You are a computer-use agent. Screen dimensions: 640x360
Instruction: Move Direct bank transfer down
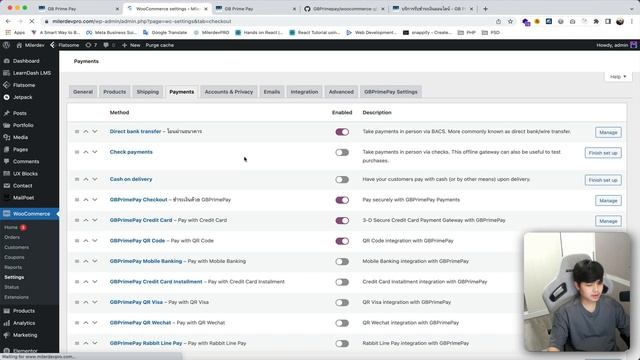pyautogui.click(x=95, y=131)
